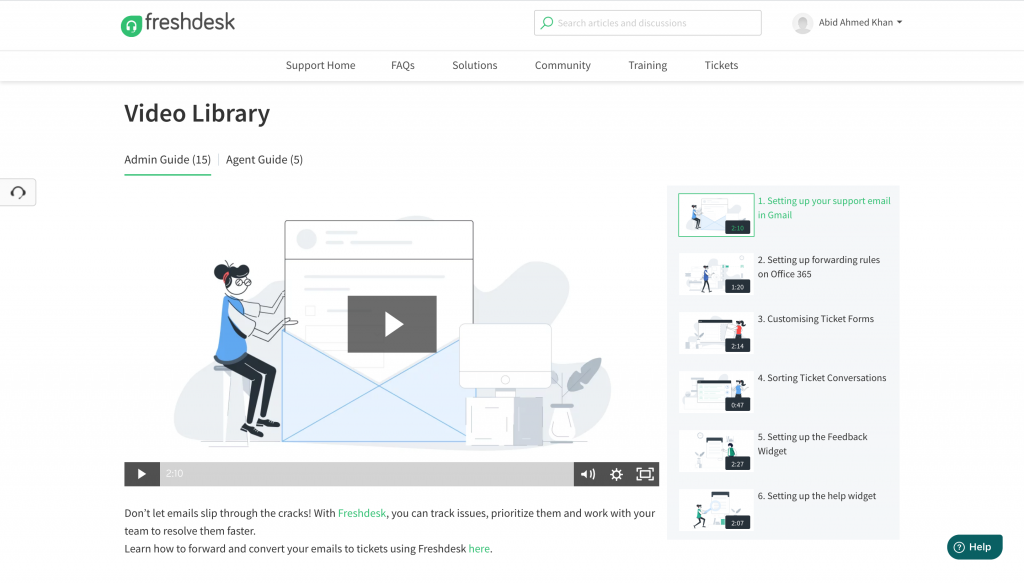The image size is (1024, 583).
Task: Open the FAQs page
Action: (403, 65)
